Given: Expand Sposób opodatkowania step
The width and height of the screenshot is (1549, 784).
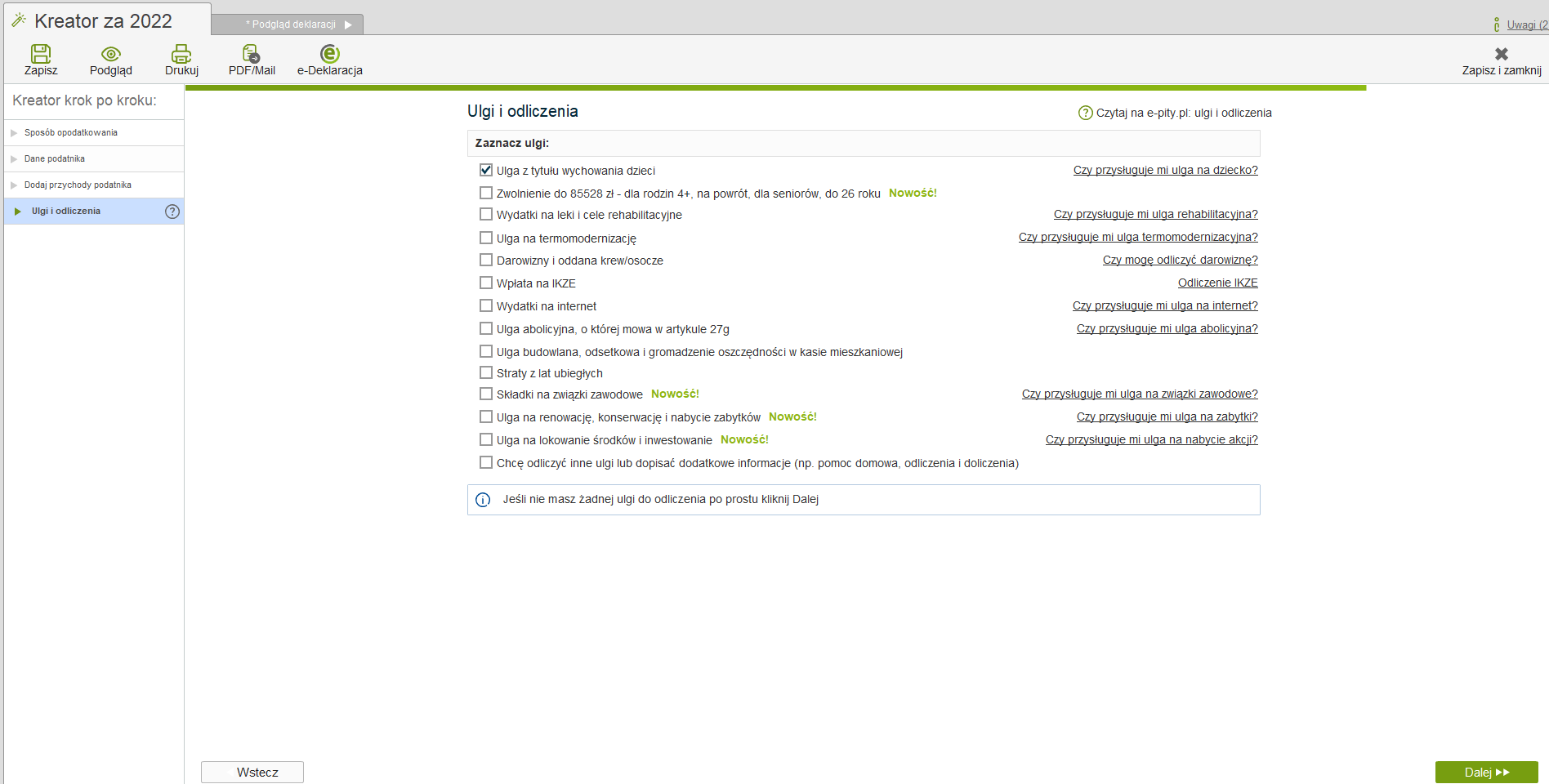Looking at the screenshot, I should pos(14,133).
